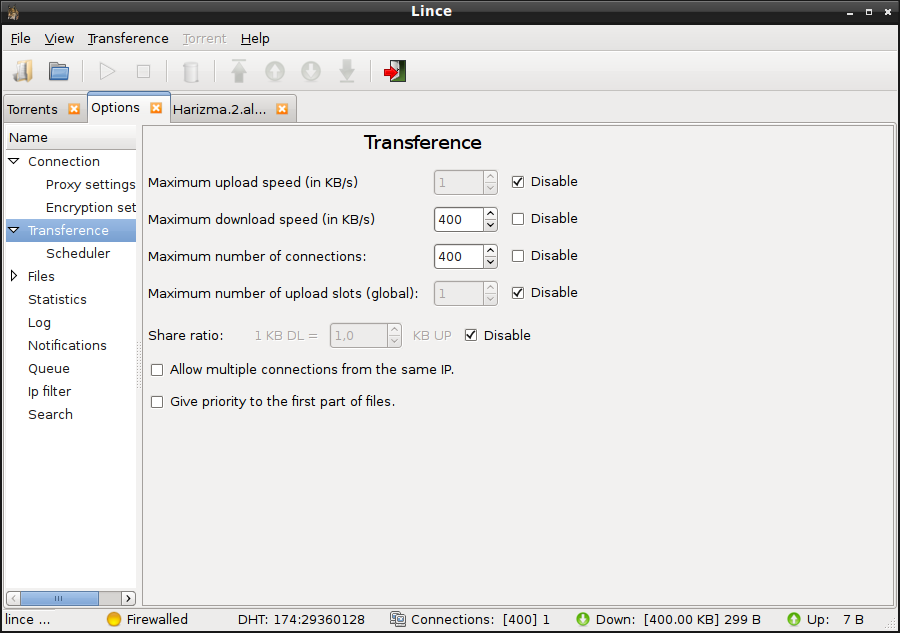Screen dimensions: 900x633
Task: Collapse the Transference tree node
Action: pyautogui.click(x=14, y=230)
